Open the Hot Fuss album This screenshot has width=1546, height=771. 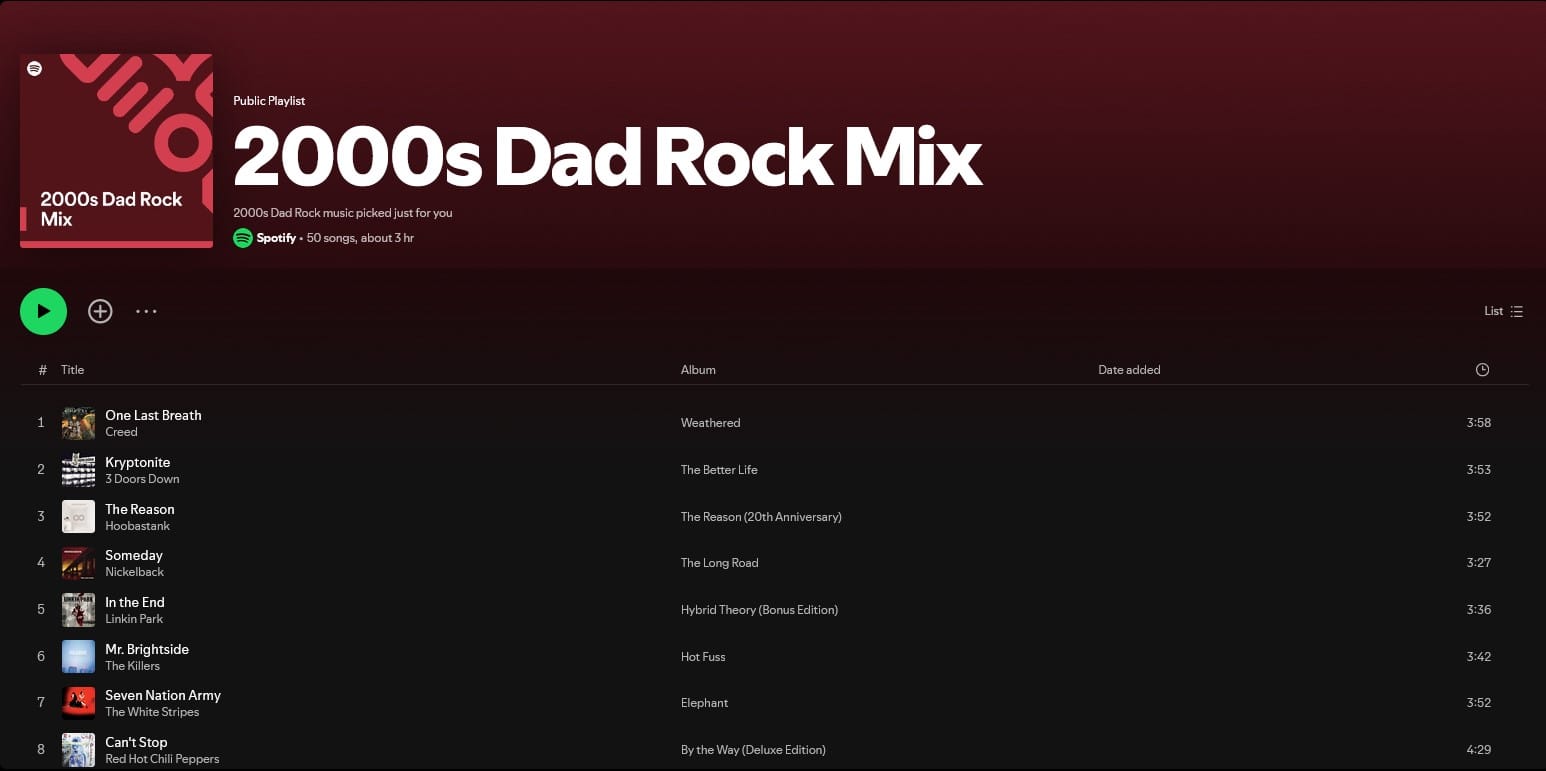coord(703,657)
